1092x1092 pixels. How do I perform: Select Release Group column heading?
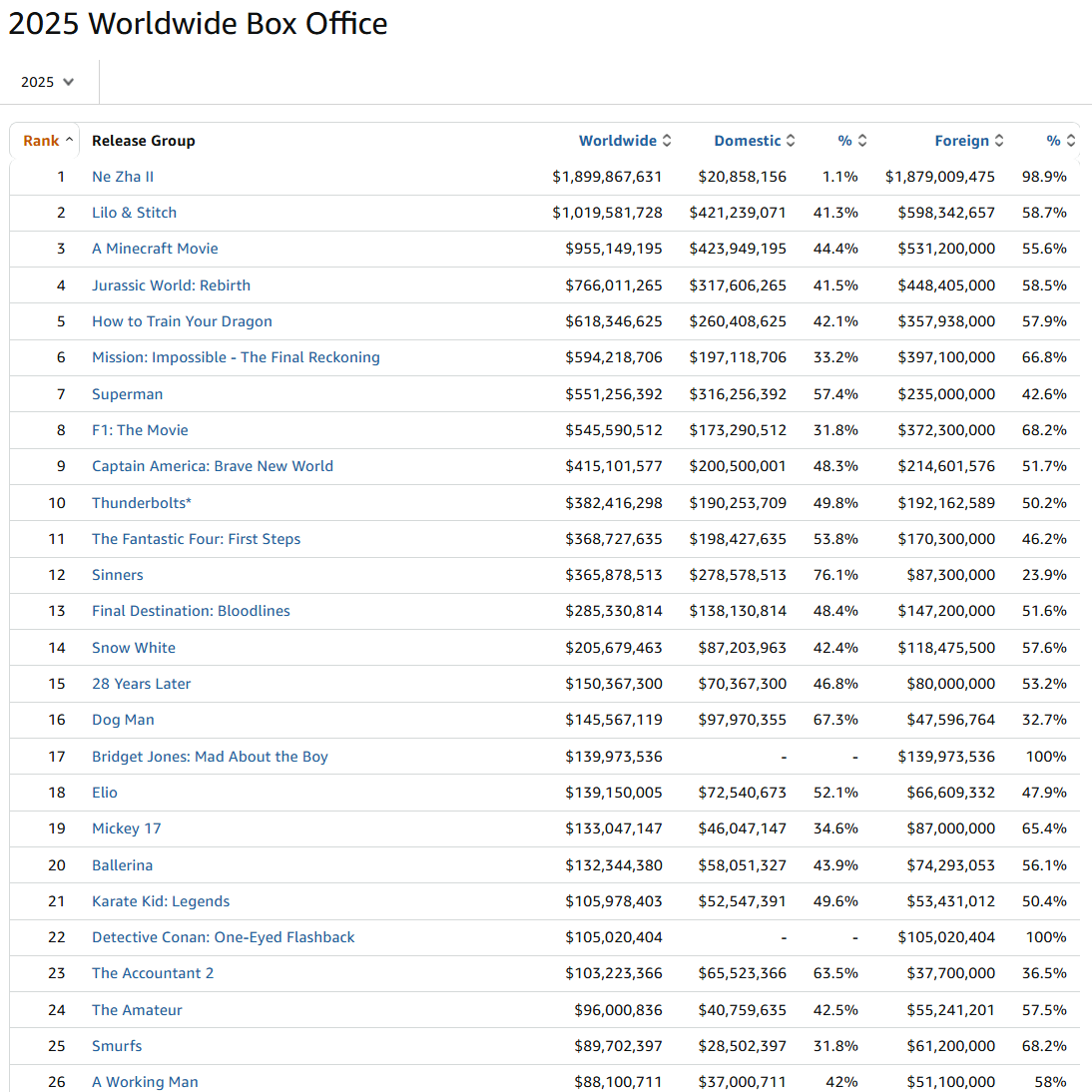click(x=144, y=141)
